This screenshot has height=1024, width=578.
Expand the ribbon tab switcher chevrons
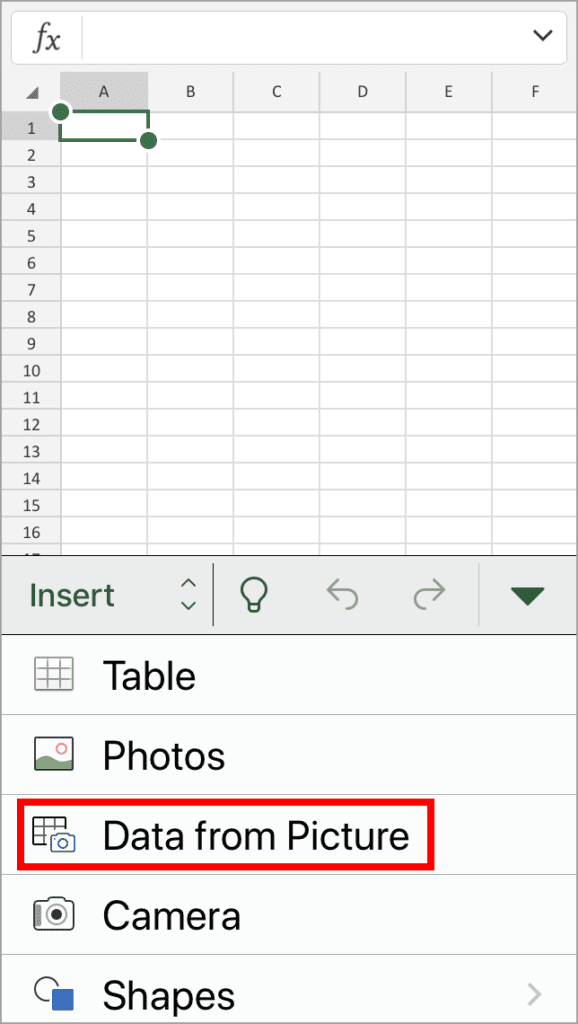click(x=189, y=594)
